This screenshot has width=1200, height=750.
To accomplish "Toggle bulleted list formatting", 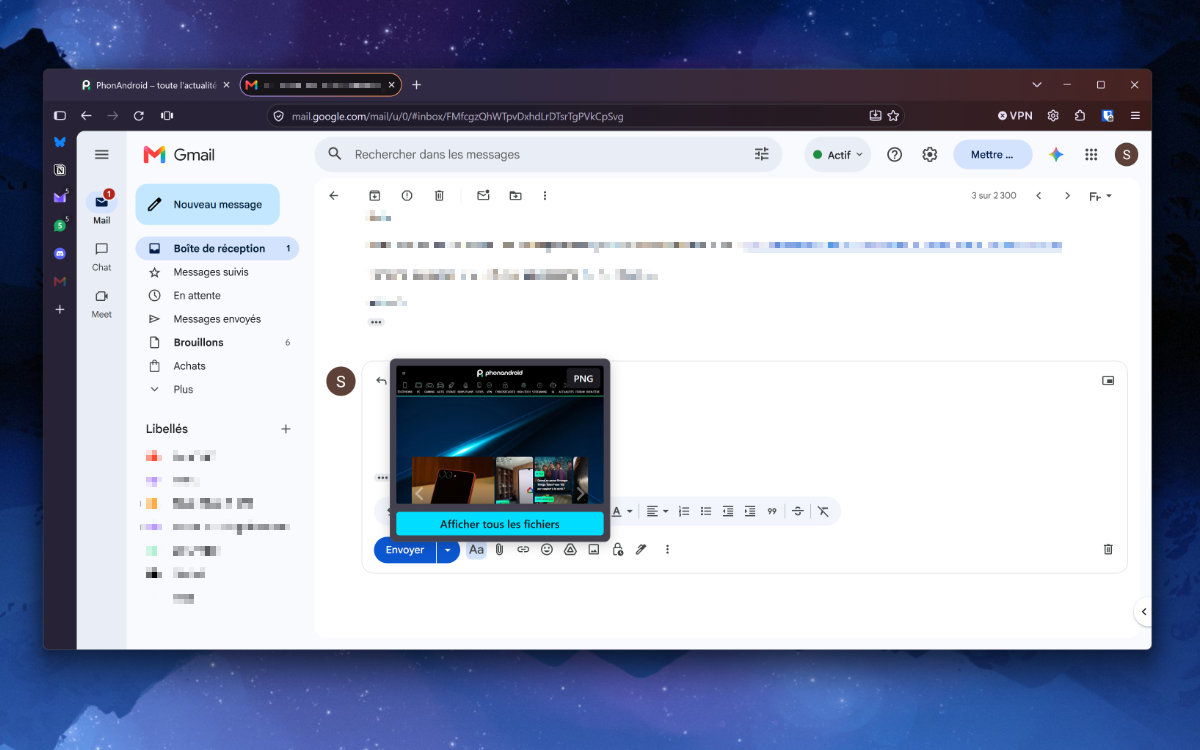I will [706, 511].
